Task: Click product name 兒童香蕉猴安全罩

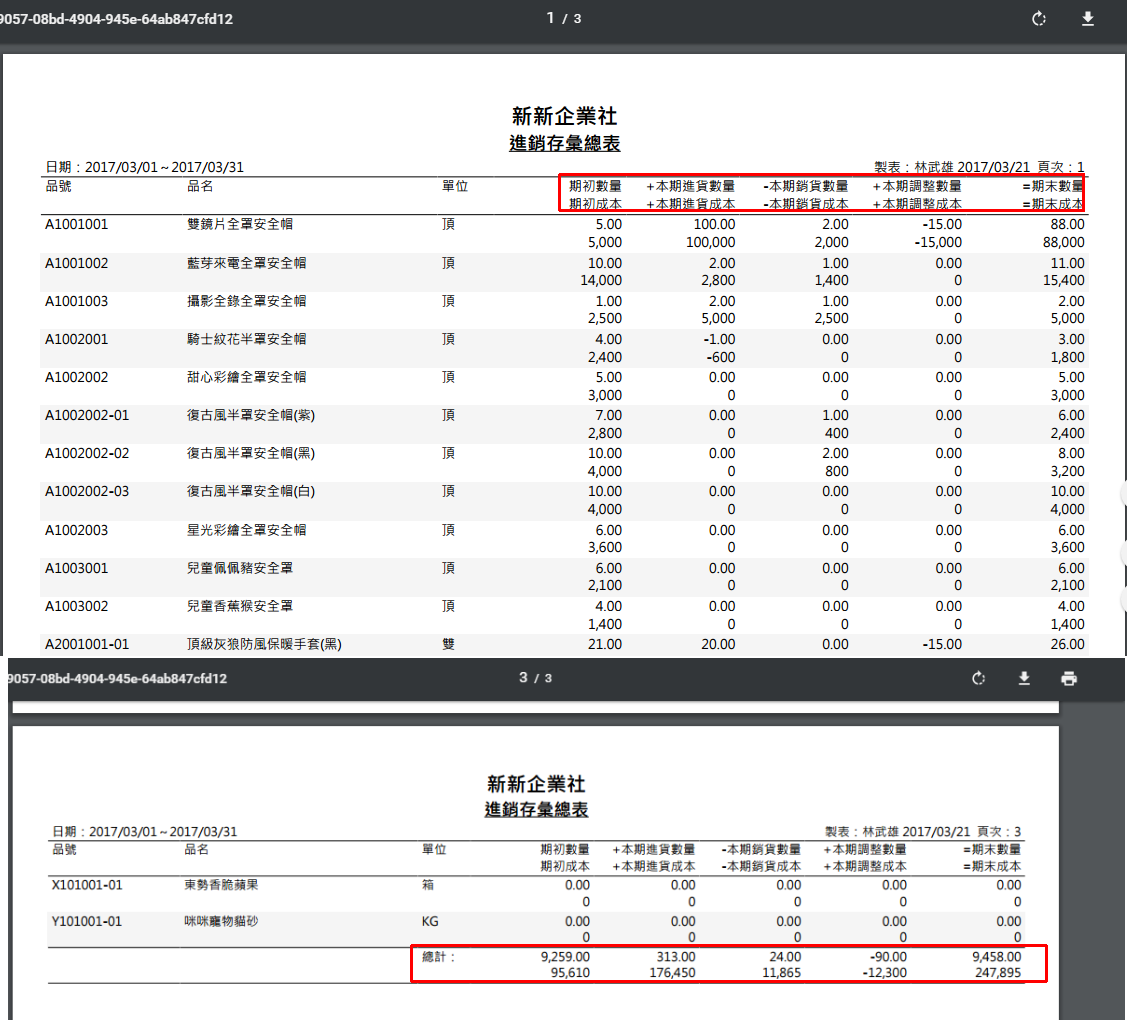Action: [x=239, y=607]
